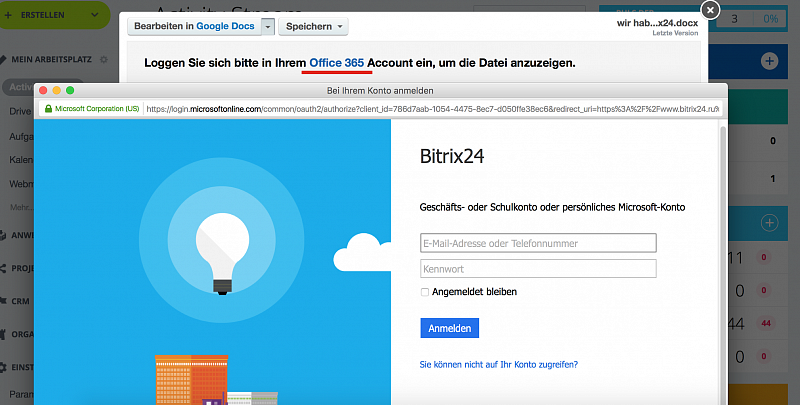Open 'Sie können nicht auf Ihr Konto zugreifen?' link
Screen dimensions: 800x405
(x=498, y=365)
